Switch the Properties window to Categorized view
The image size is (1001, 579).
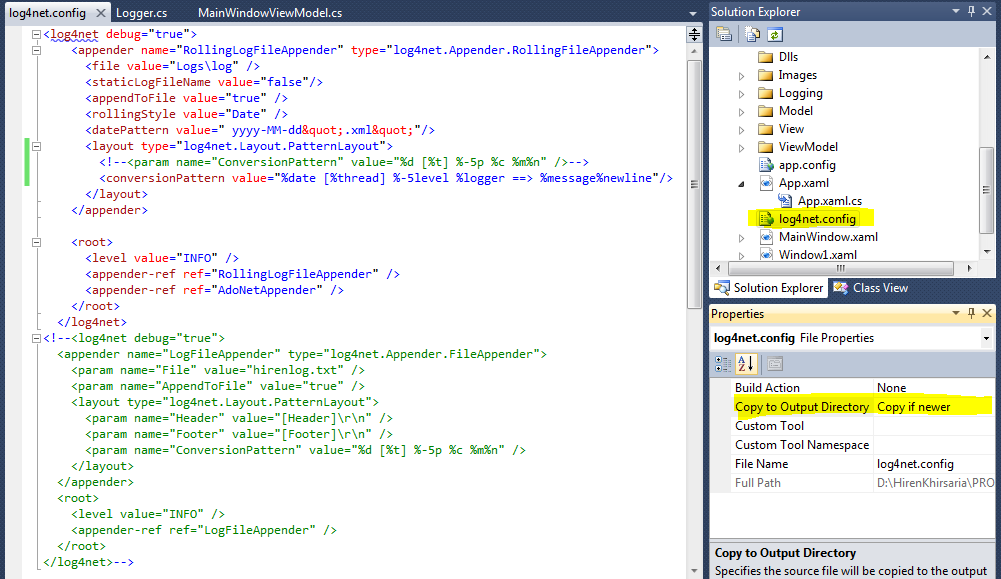coord(723,365)
